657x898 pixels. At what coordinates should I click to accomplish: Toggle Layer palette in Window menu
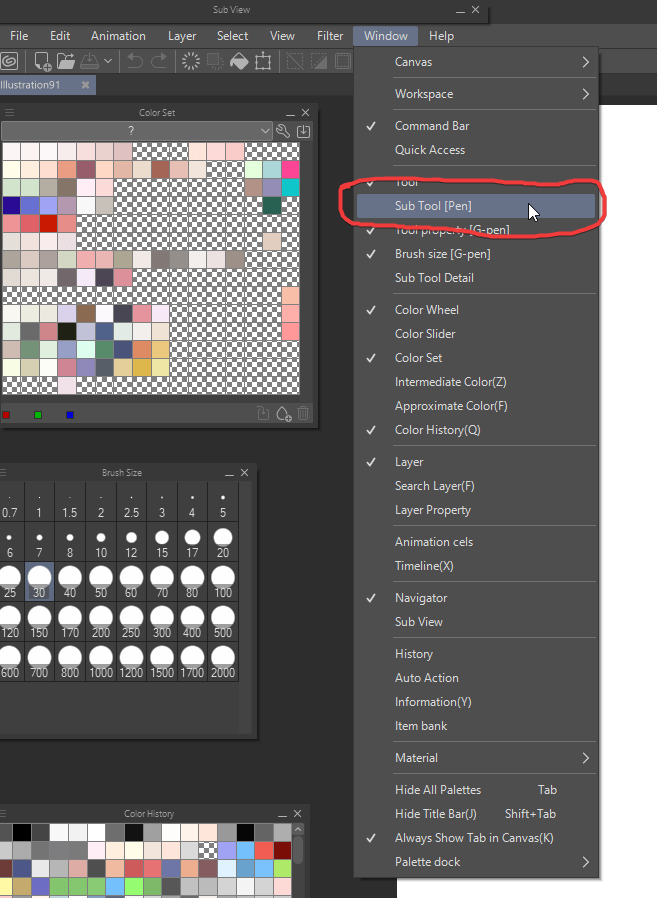pos(476,462)
